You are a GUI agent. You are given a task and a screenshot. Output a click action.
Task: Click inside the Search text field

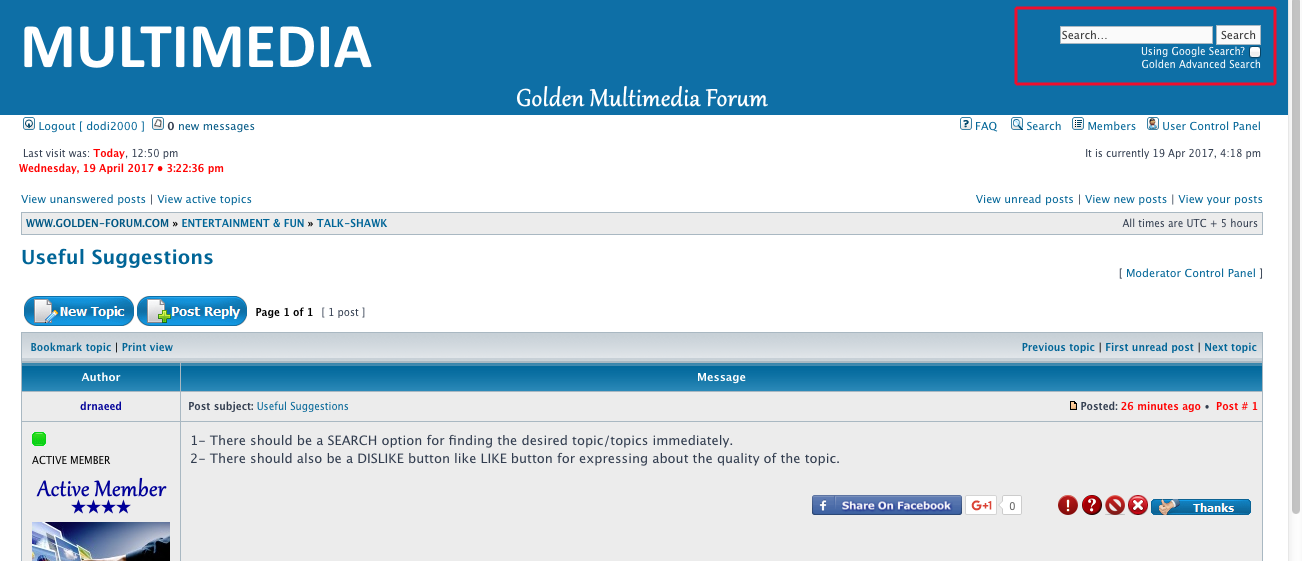[x=1135, y=35]
